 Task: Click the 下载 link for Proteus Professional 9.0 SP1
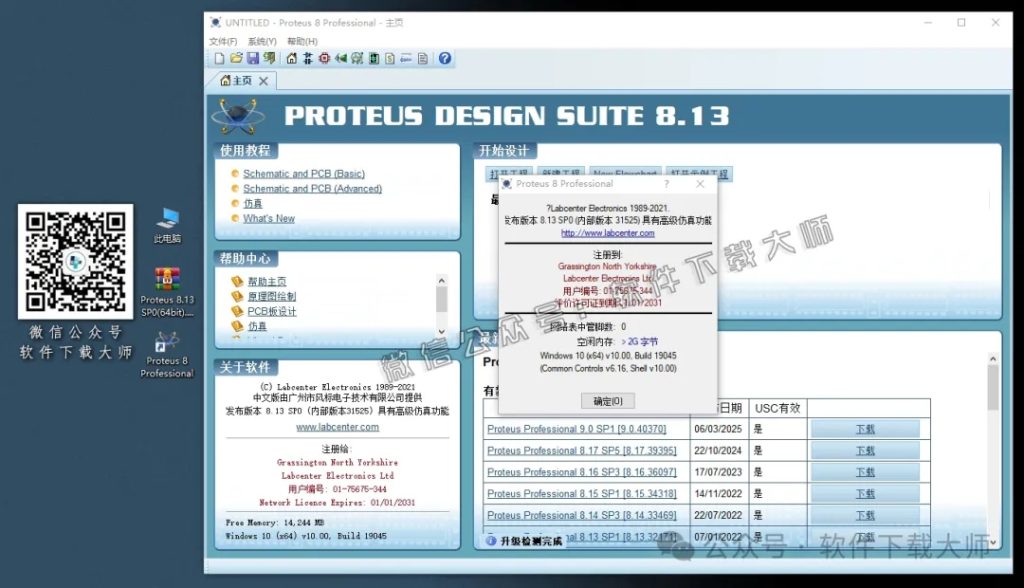tap(866, 428)
